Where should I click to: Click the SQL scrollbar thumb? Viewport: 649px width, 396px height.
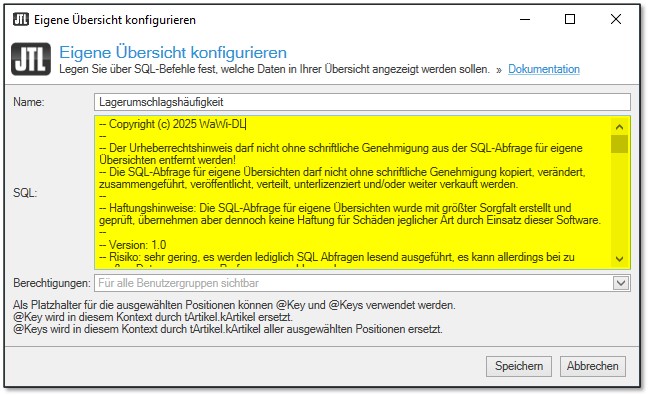point(619,144)
